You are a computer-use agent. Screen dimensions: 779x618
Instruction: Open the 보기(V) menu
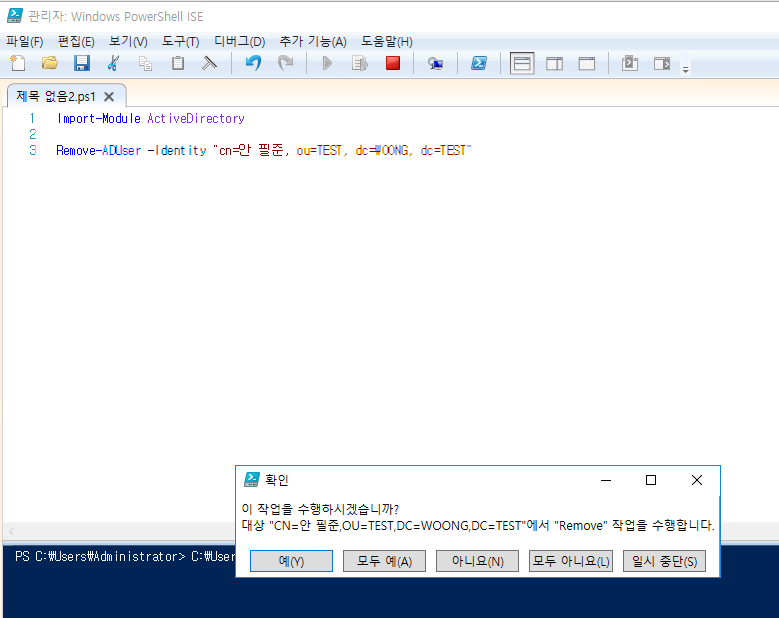(x=128, y=42)
